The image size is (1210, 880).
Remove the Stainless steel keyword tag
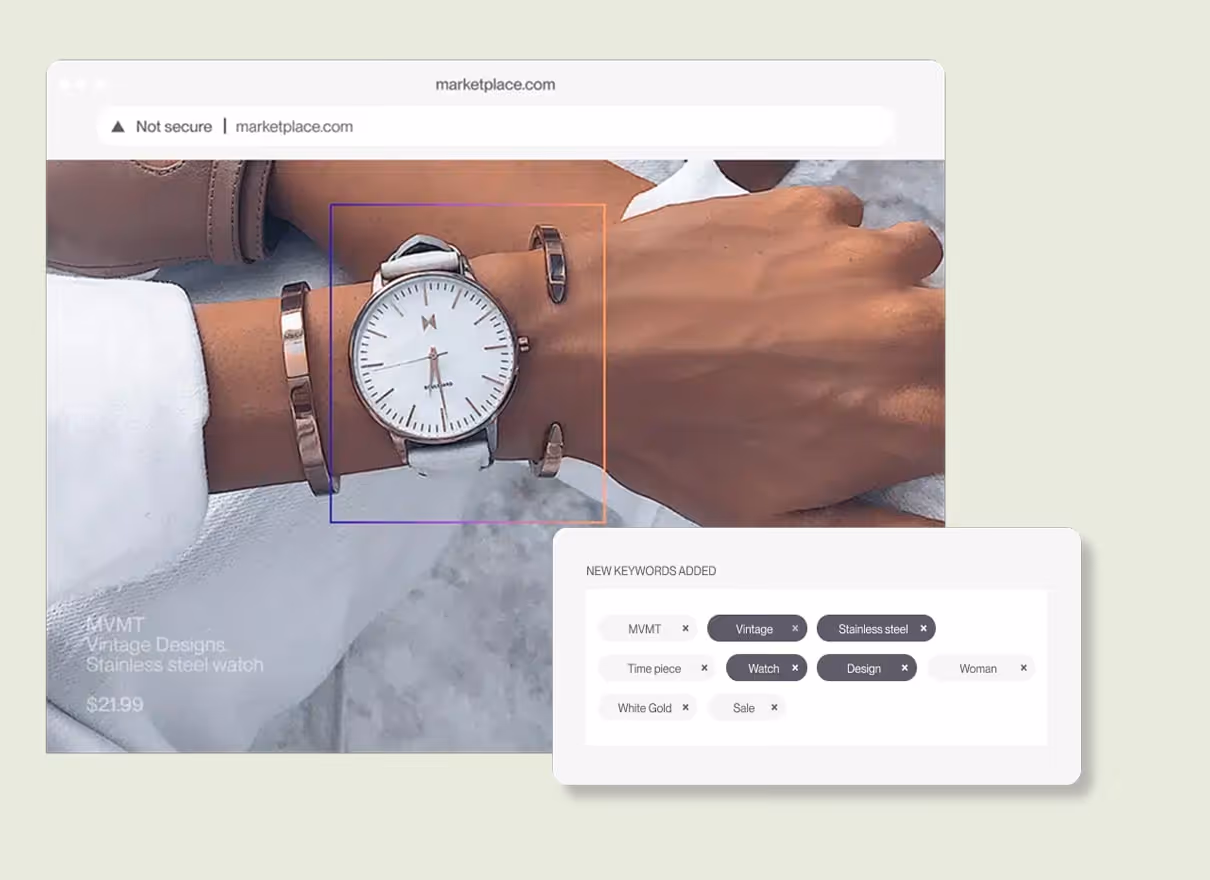pos(923,629)
